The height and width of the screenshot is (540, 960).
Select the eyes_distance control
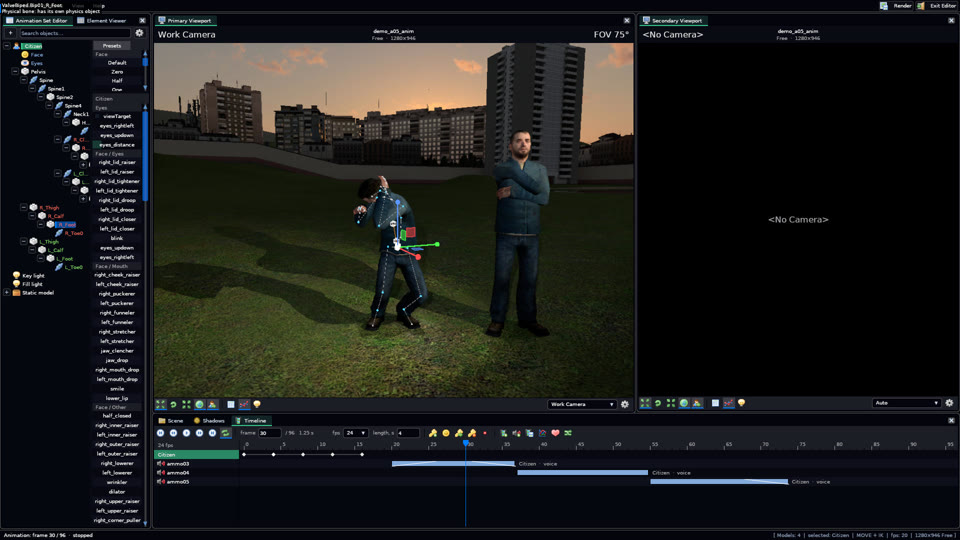pos(117,144)
